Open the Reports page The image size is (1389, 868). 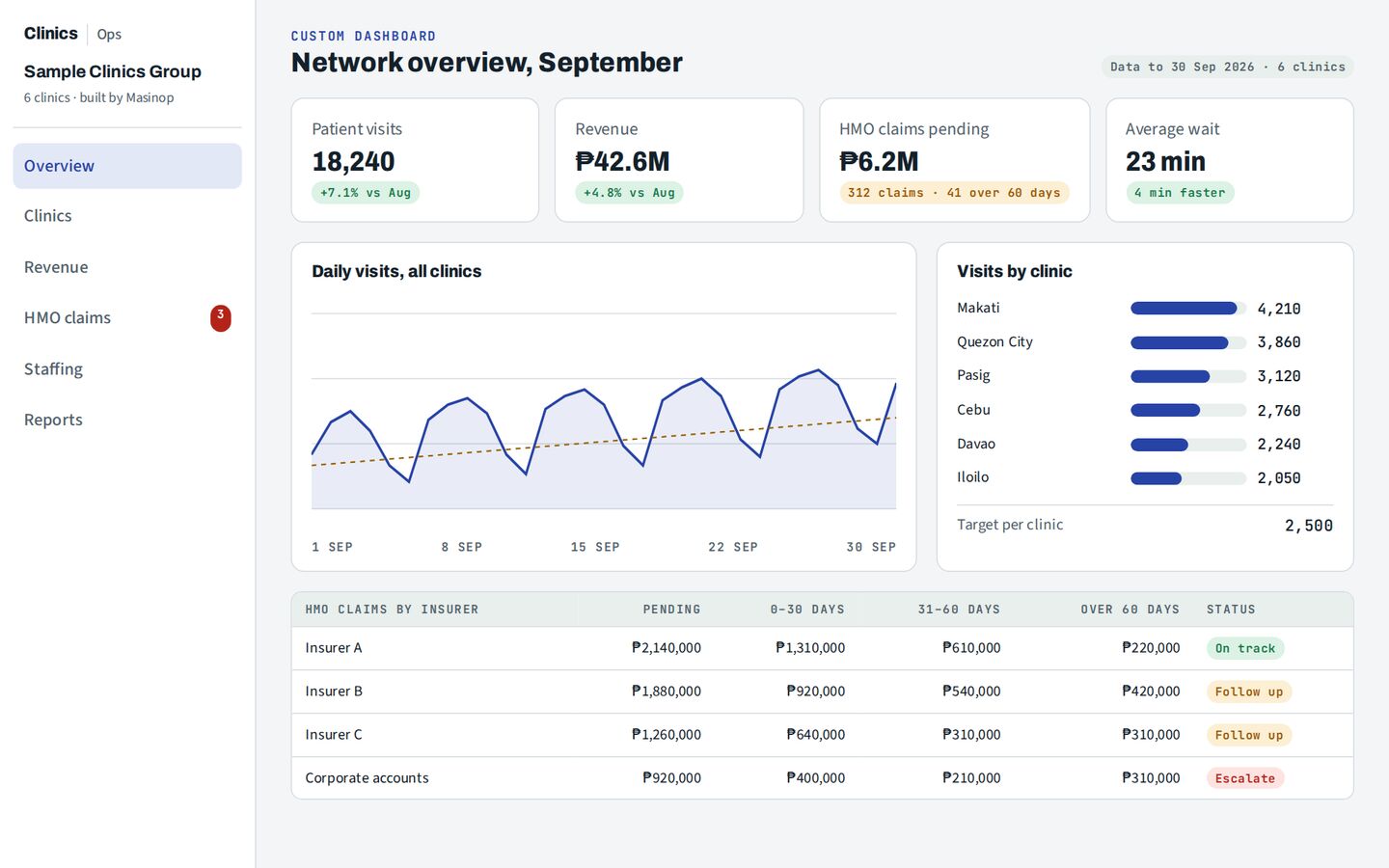127,420
